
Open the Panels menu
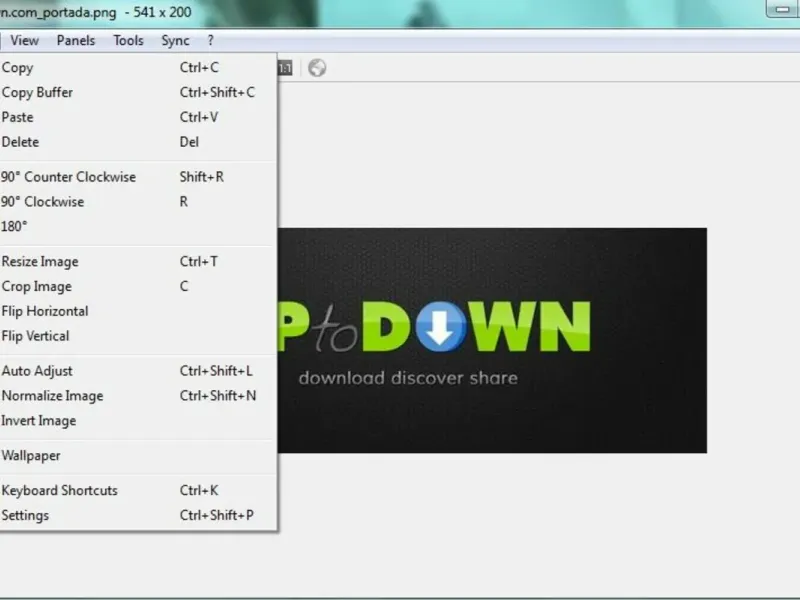tap(76, 41)
